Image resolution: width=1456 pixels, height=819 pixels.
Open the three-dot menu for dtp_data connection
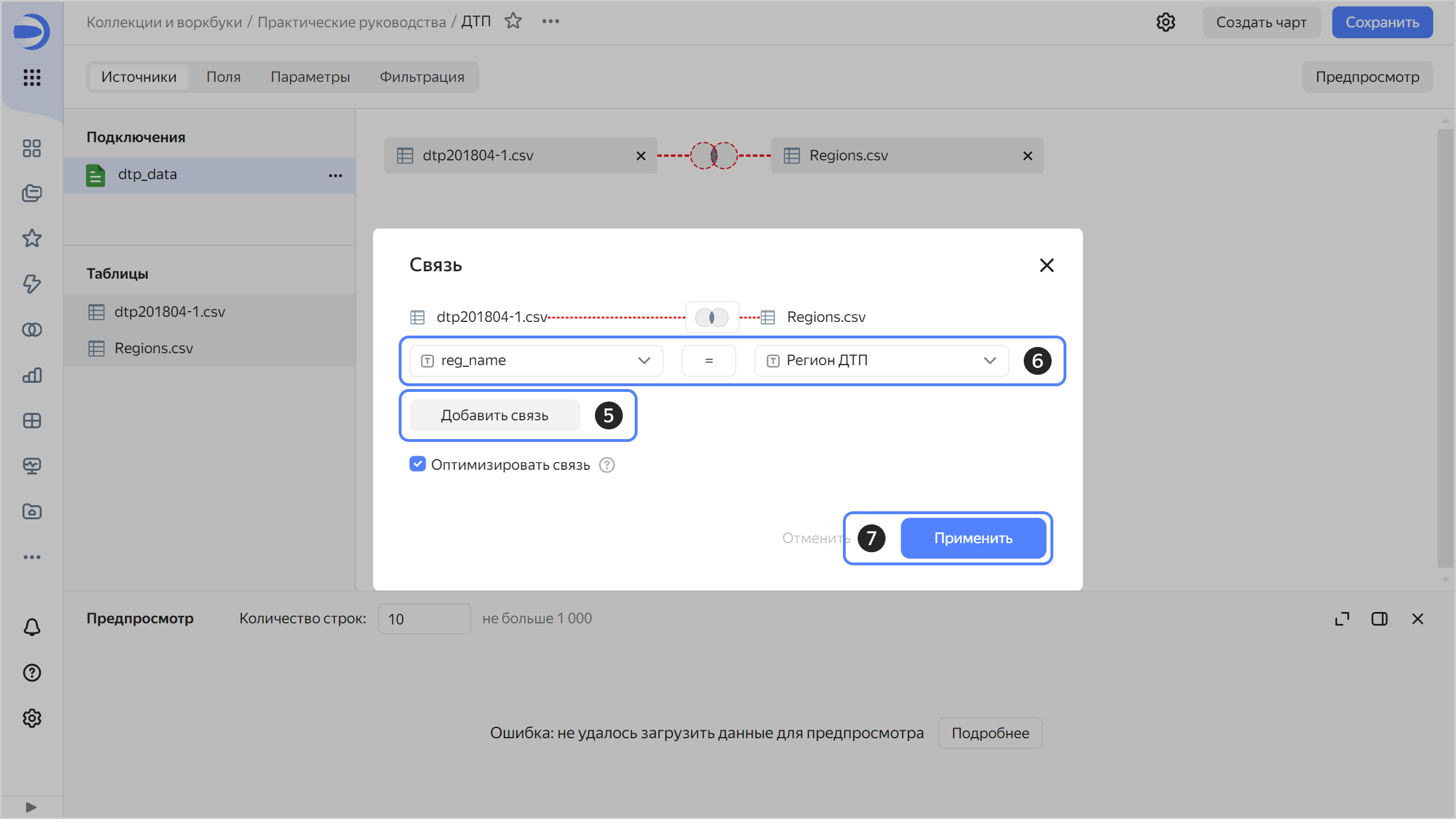click(x=335, y=175)
